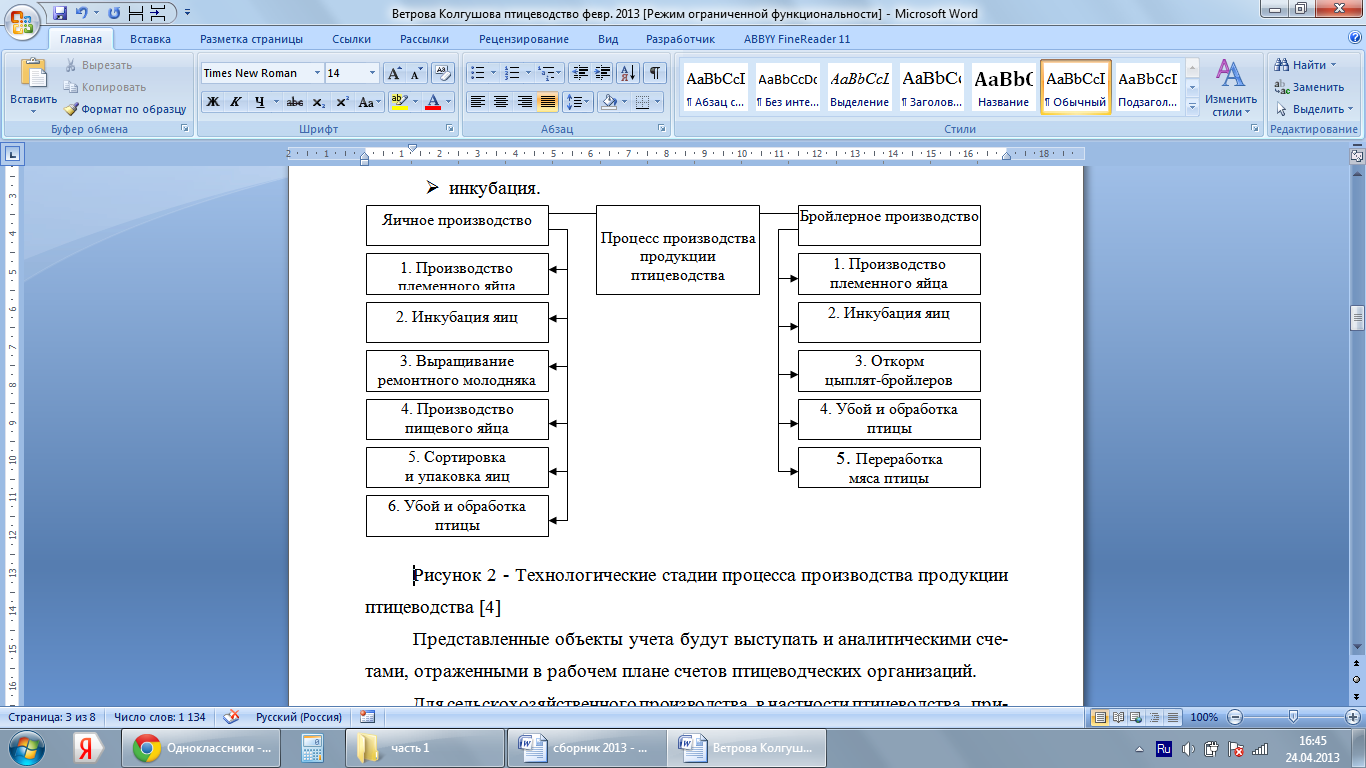Click Заменить (Replace) button

pos(1309,87)
